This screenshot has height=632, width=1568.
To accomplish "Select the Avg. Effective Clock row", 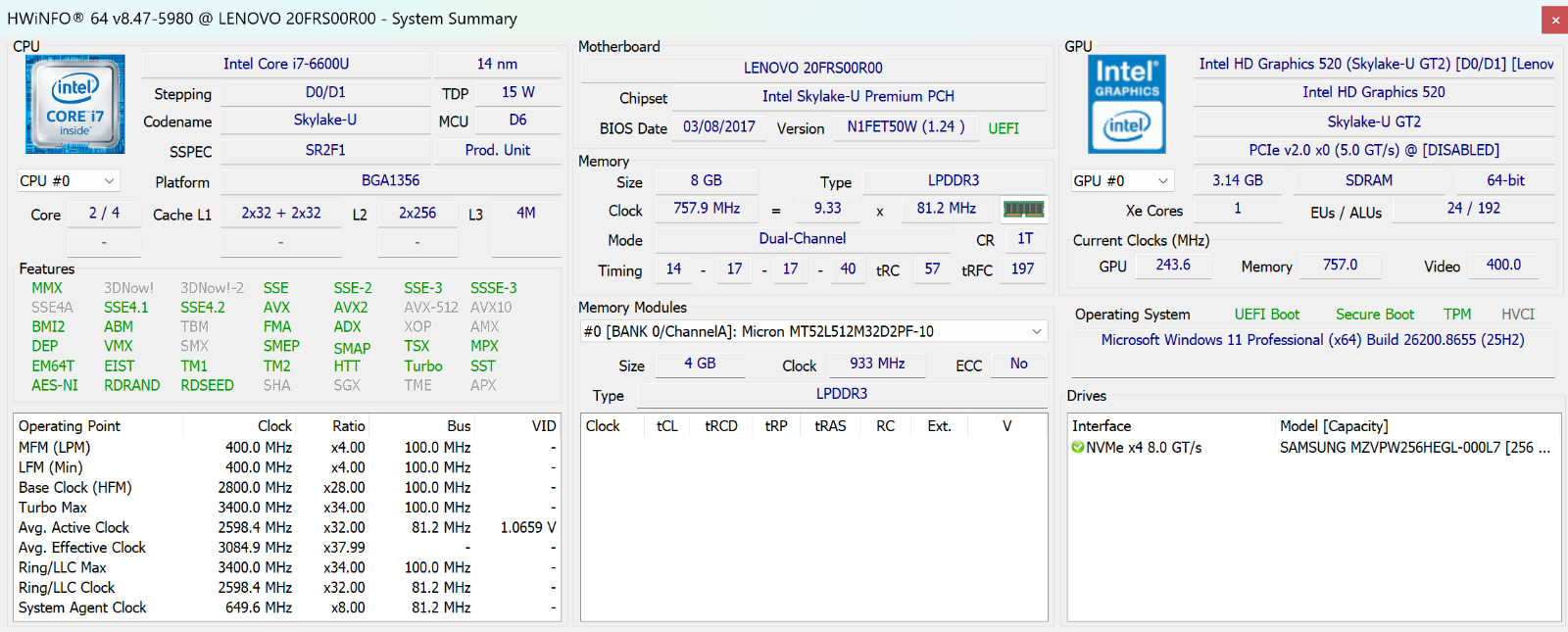I will (x=286, y=548).
